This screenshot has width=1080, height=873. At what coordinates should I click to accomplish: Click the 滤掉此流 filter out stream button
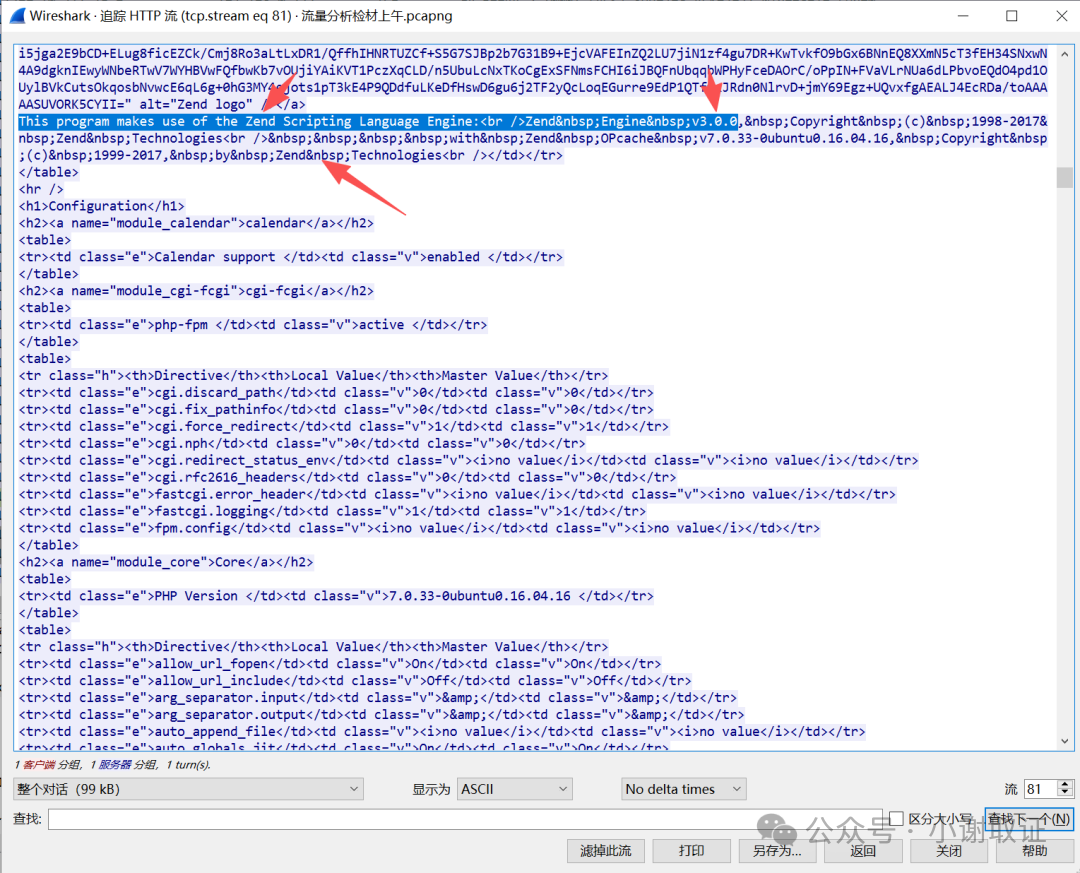[x=605, y=851]
